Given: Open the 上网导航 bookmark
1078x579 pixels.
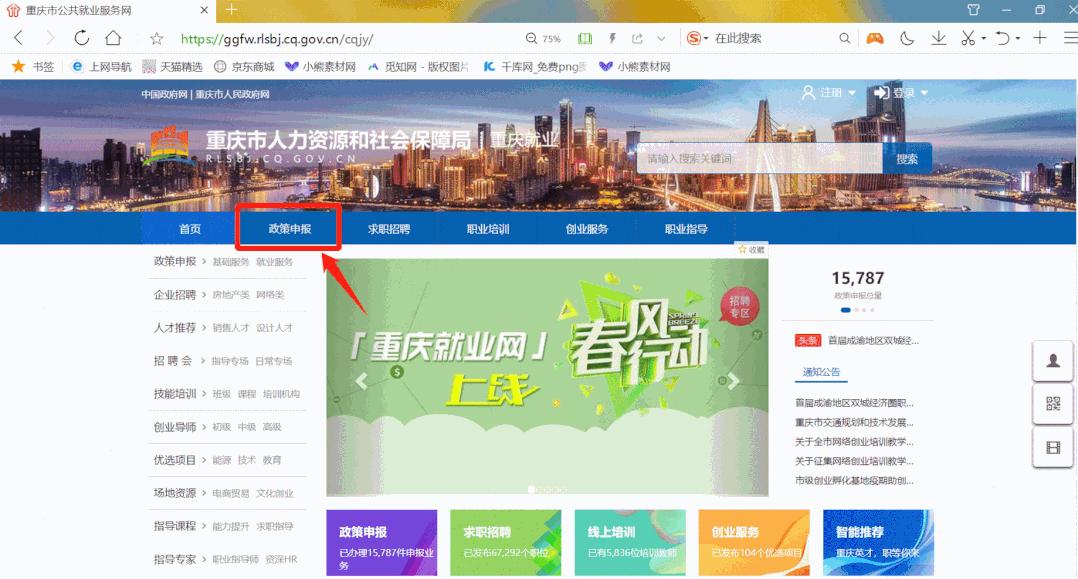Looking at the screenshot, I should 101,67.
